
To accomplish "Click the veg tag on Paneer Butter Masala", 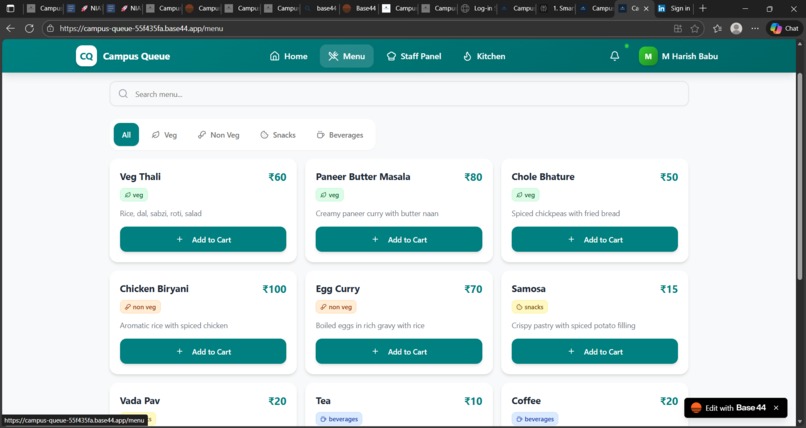I will [330, 195].
